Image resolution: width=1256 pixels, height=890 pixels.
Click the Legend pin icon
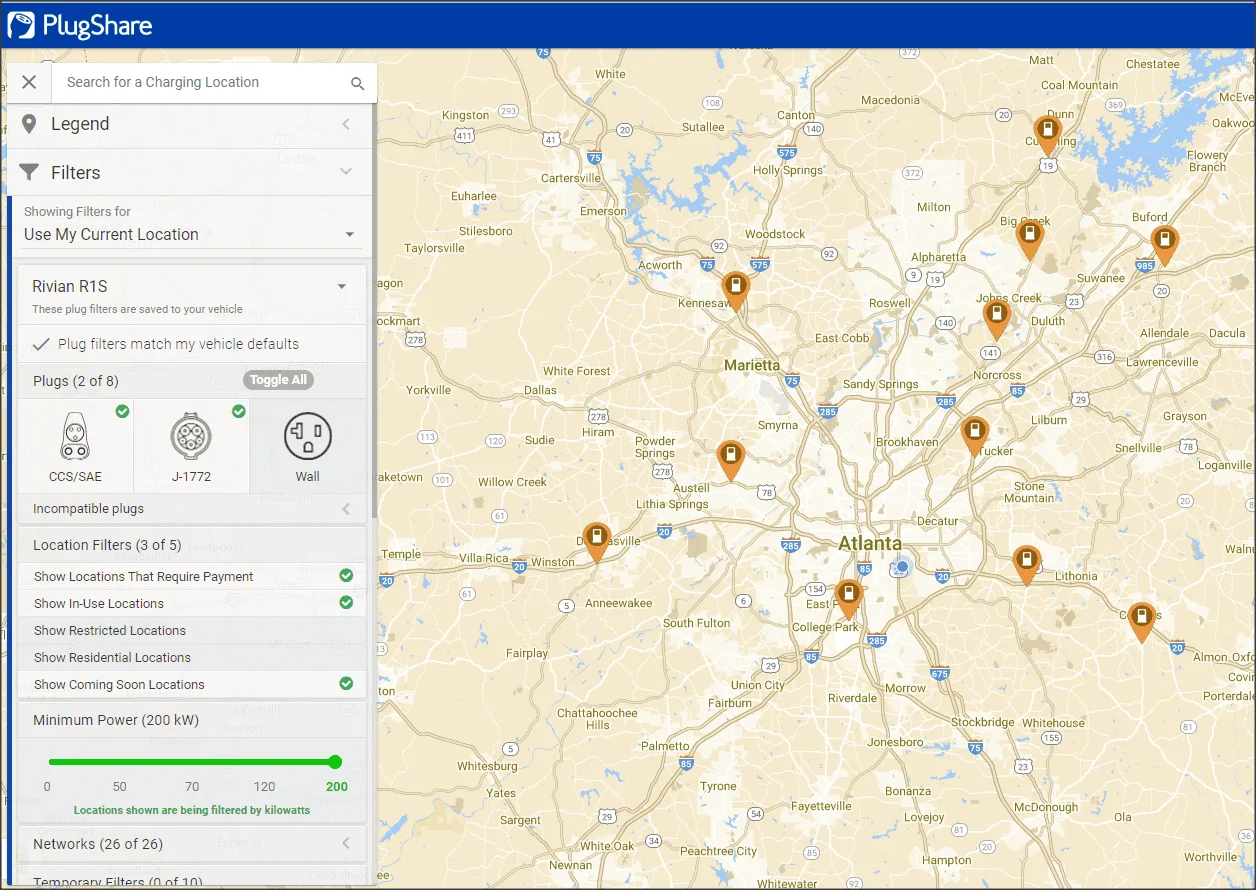[x=29, y=124]
